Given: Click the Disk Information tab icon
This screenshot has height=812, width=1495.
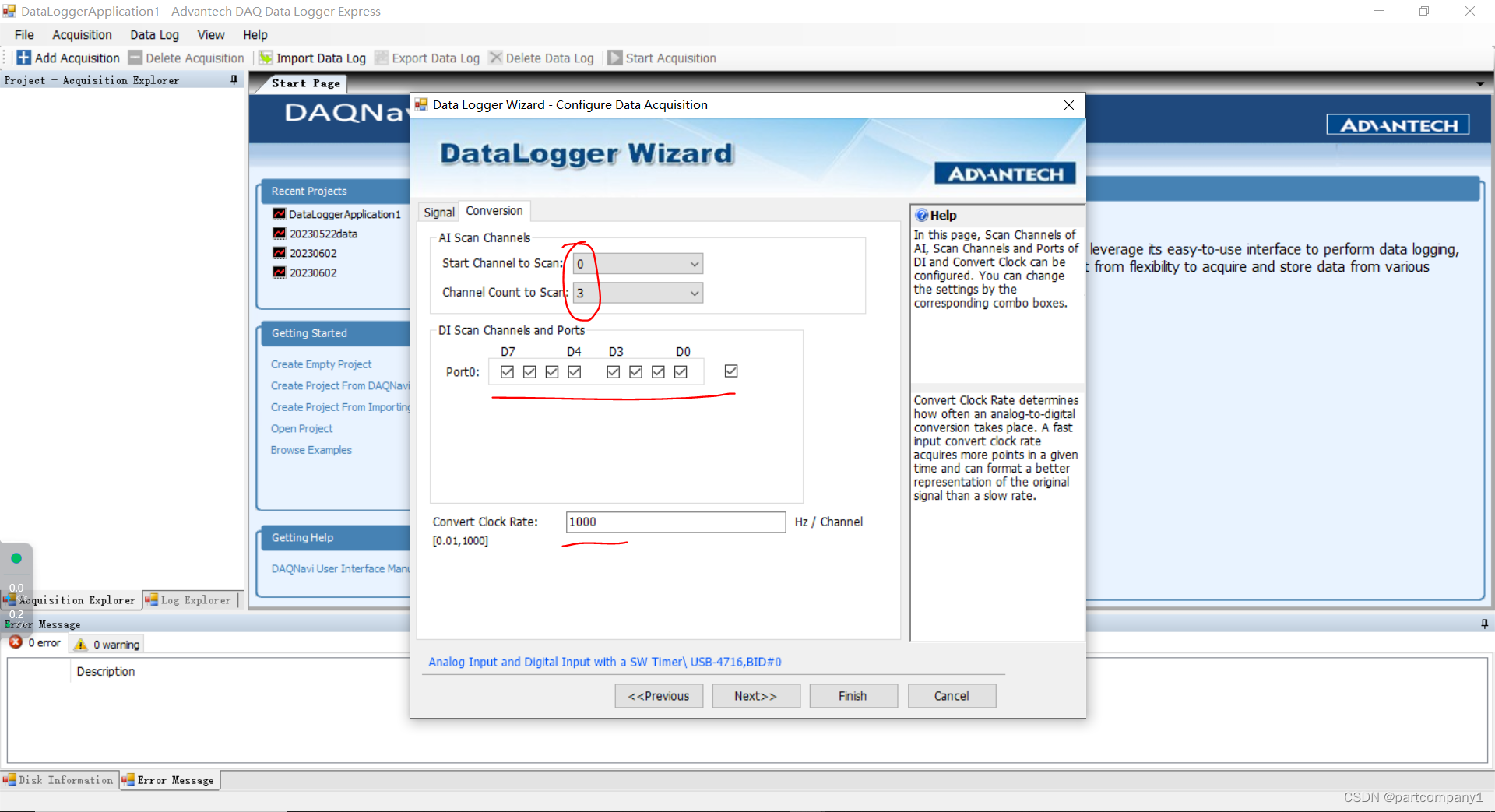Looking at the screenshot, I should point(9,779).
